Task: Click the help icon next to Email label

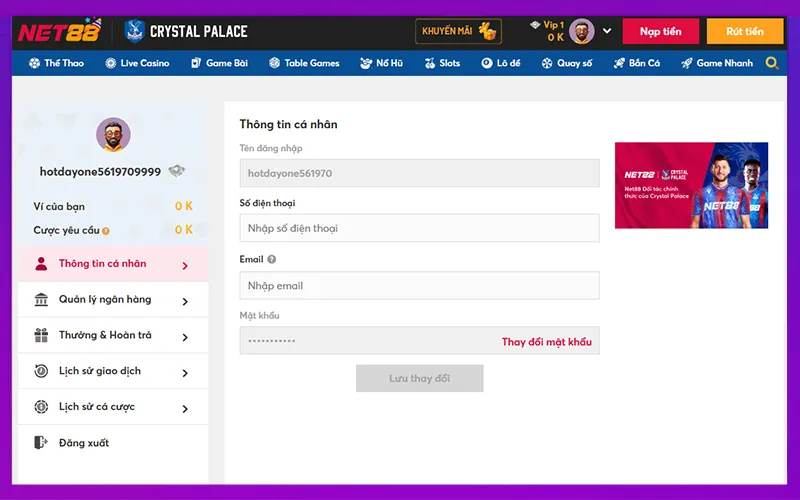Action: [271, 259]
